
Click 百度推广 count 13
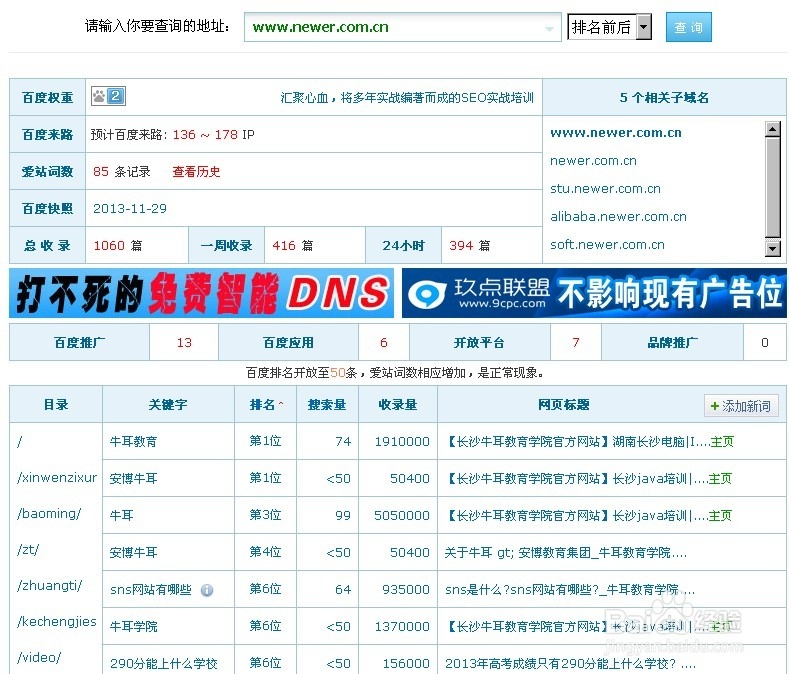coord(184,343)
